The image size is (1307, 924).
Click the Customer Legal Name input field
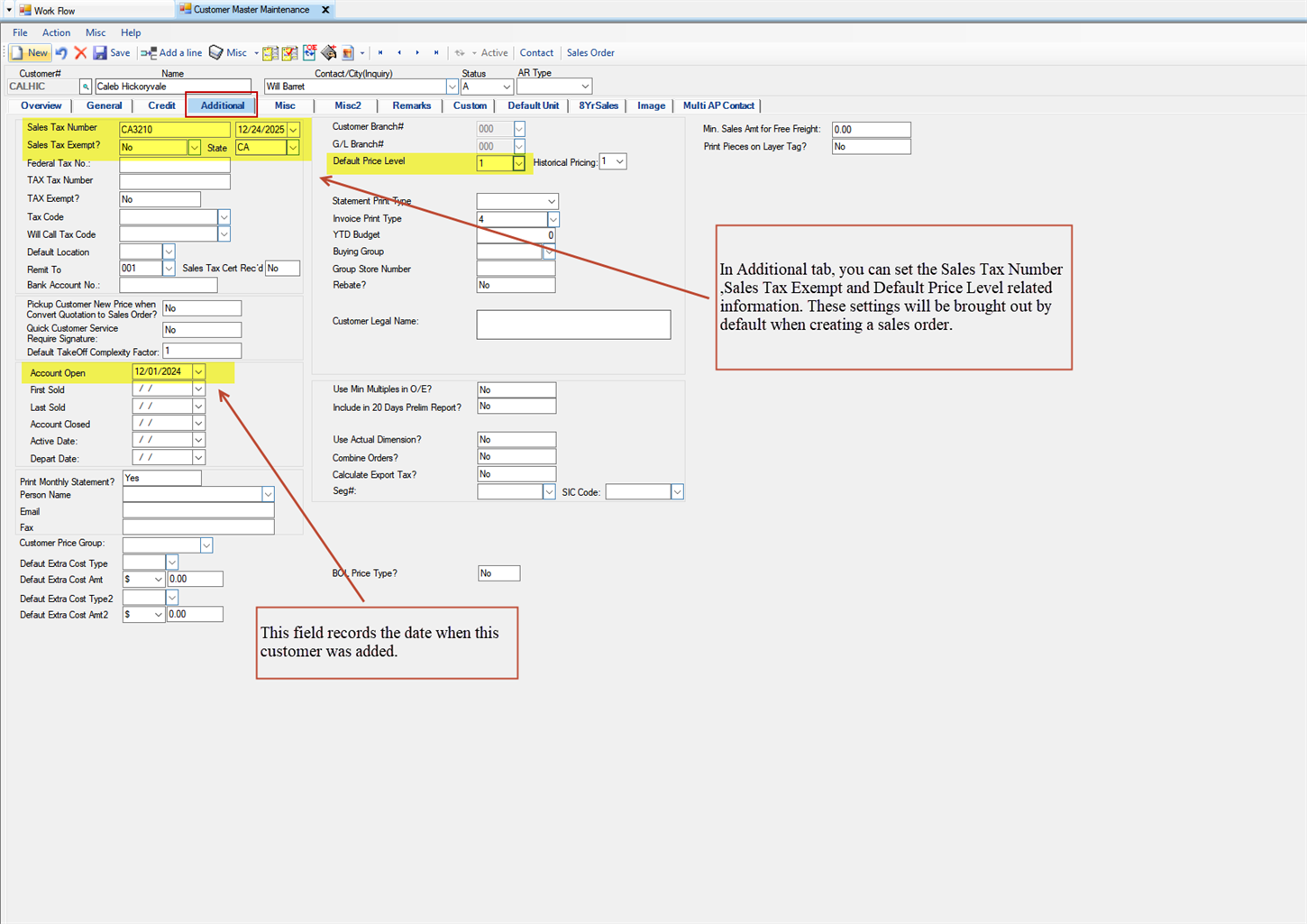(x=573, y=325)
